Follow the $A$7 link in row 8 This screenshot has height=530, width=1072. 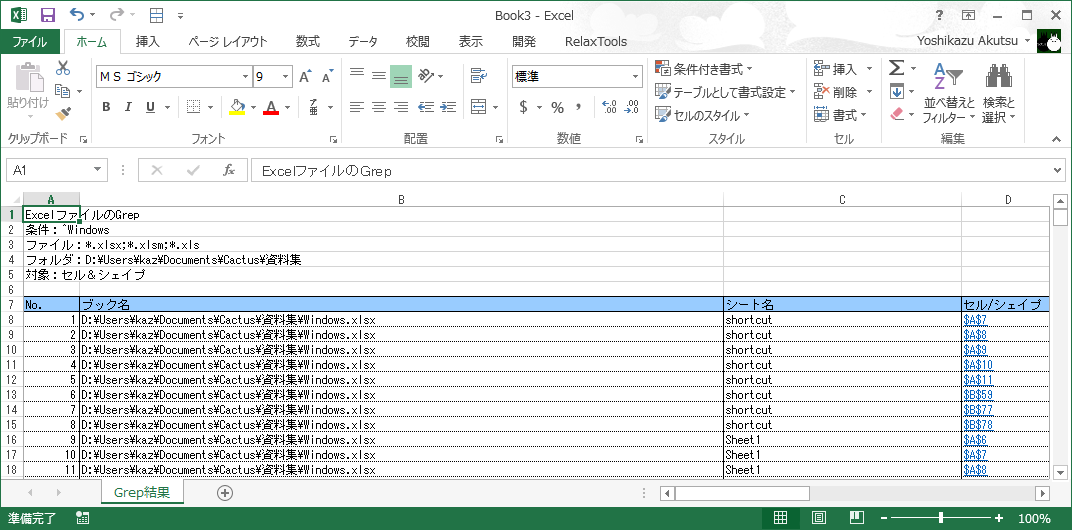(x=974, y=319)
